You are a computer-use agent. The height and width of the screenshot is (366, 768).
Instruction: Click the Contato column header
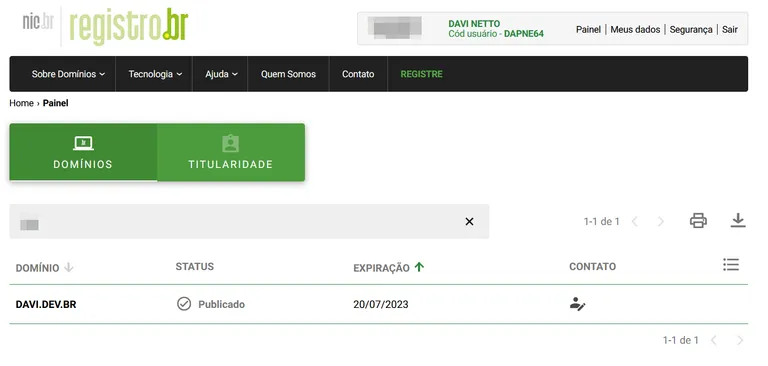(x=592, y=267)
